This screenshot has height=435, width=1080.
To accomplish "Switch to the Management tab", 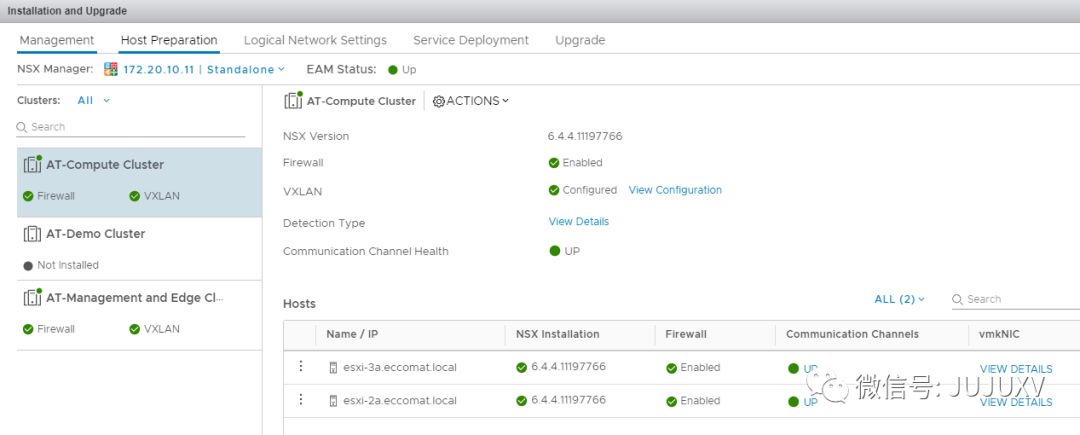I will [57, 40].
